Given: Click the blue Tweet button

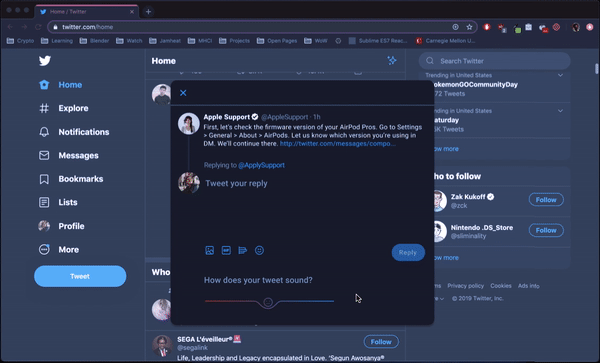Looking at the screenshot, I should tap(80, 276).
